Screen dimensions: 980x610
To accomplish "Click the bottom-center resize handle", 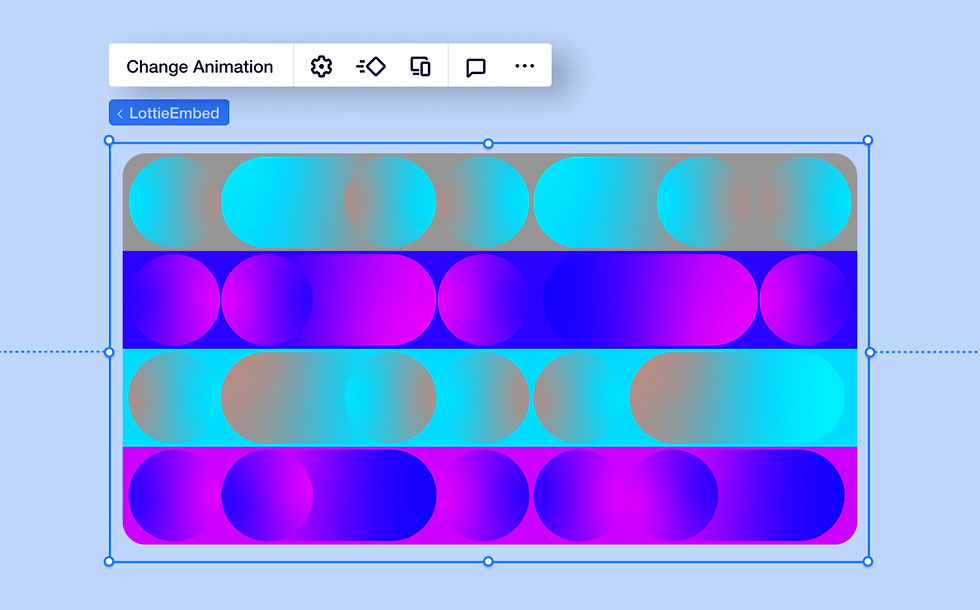I will [x=488, y=561].
